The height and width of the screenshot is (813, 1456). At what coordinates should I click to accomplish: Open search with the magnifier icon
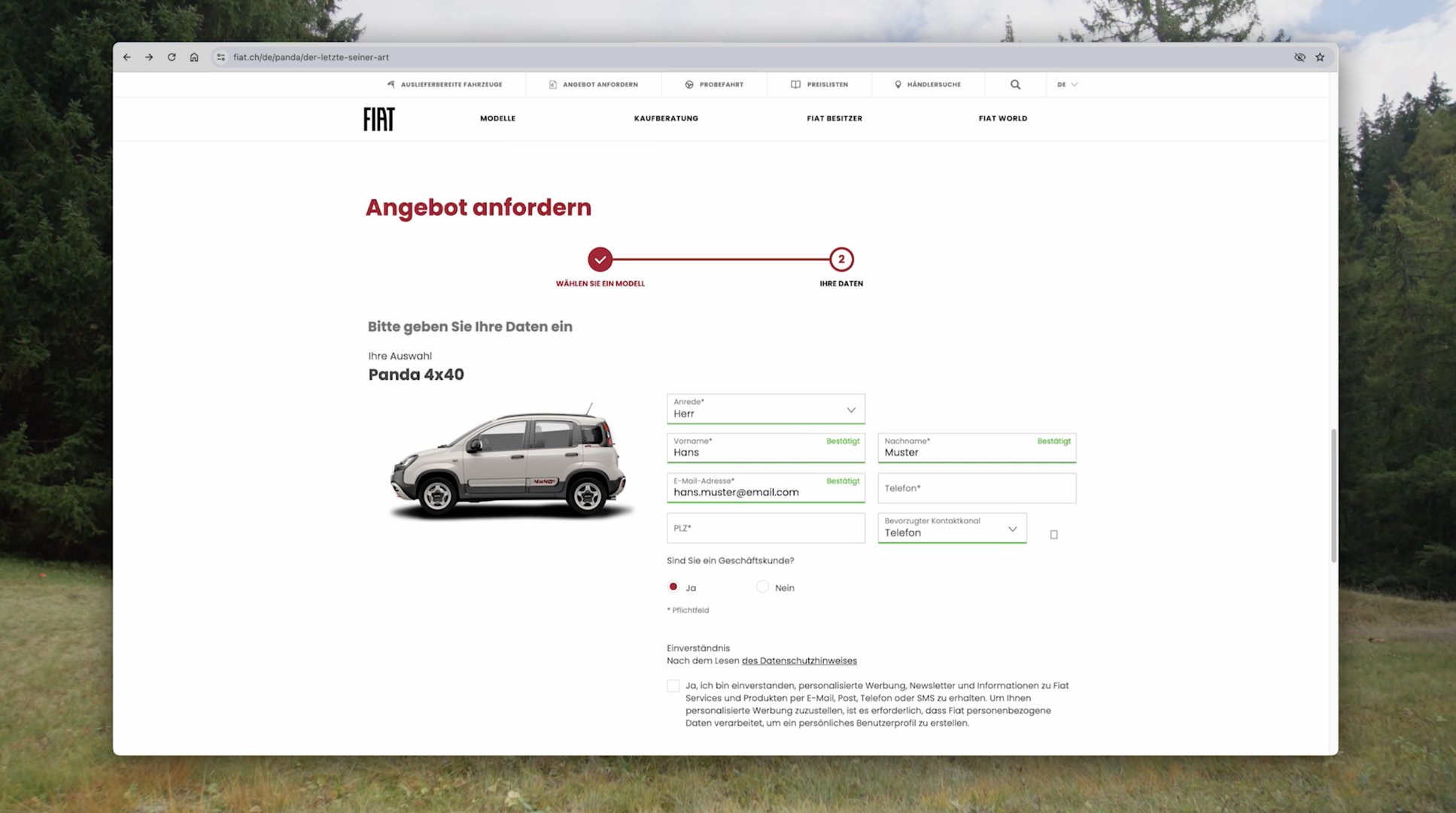tap(1015, 84)
